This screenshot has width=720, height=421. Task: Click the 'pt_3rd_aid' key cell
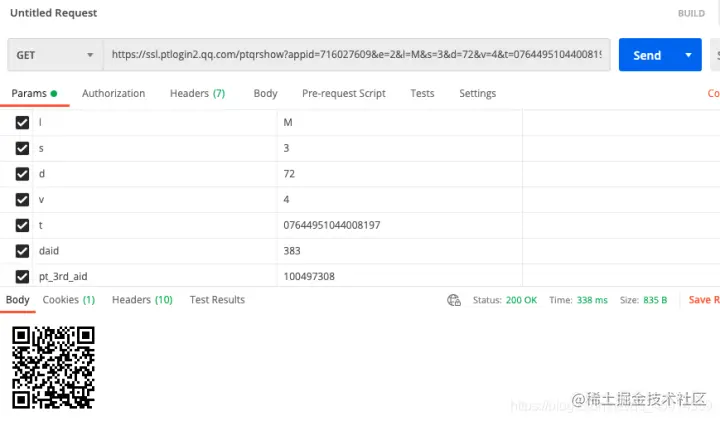(155, 277)
